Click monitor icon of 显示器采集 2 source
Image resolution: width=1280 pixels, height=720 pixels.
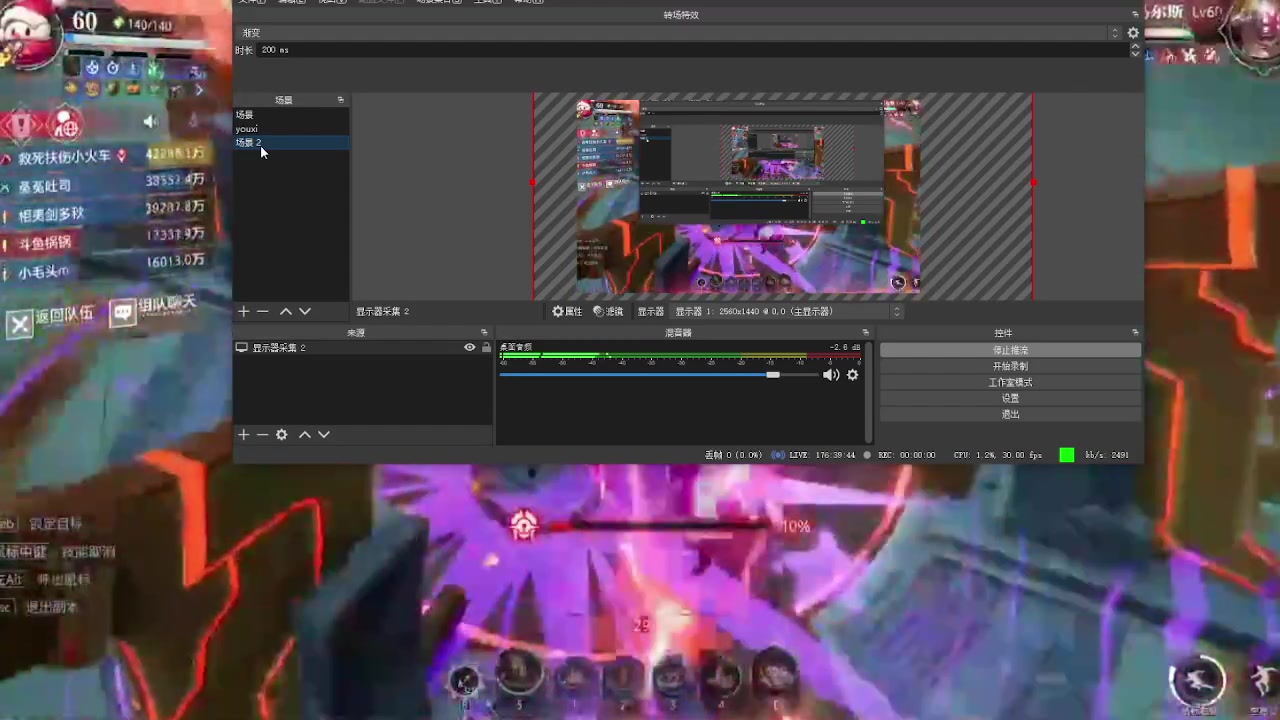pyautogui.click(x=241, y=347)
